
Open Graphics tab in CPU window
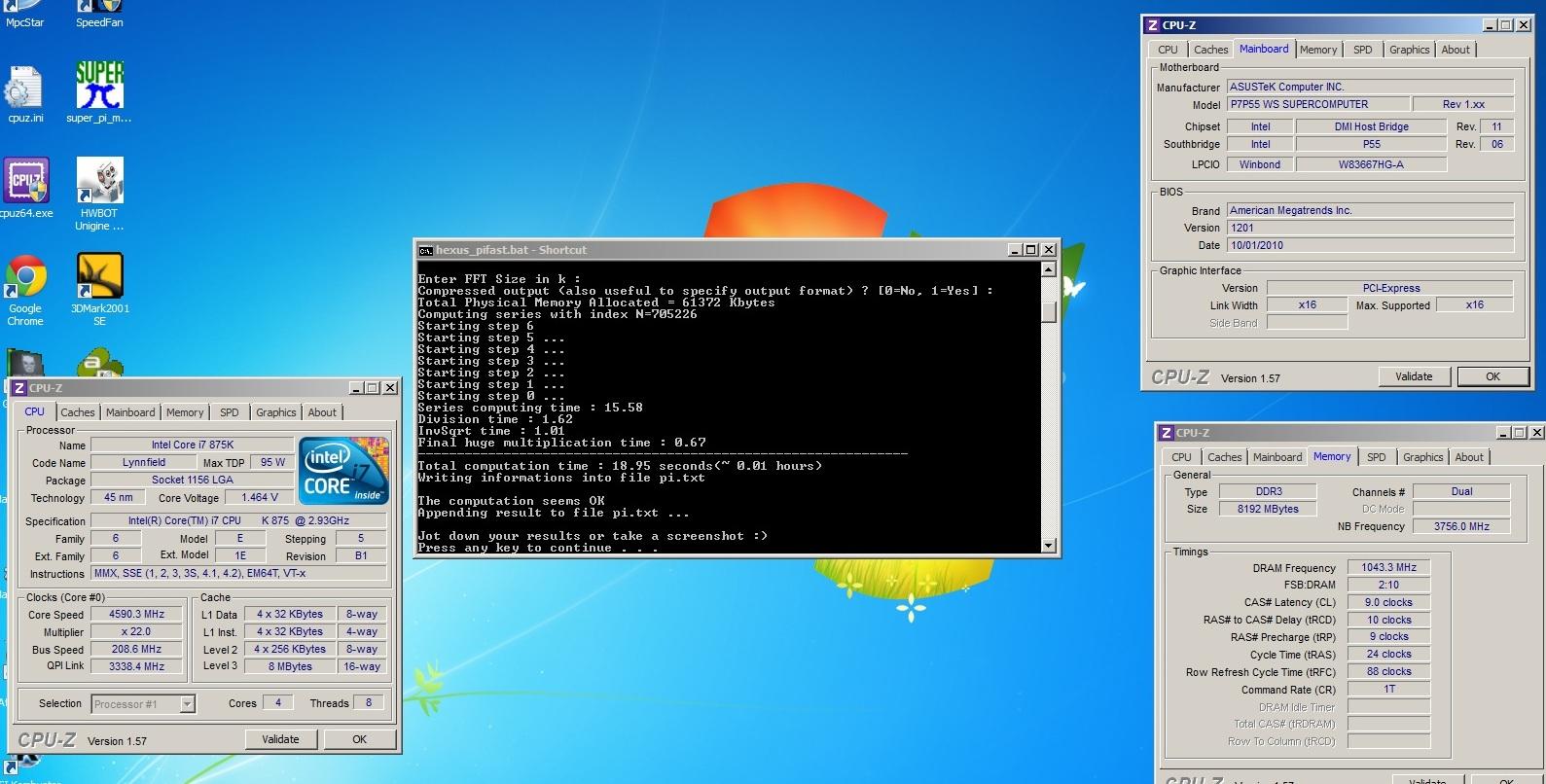click(x=276, y=412)
